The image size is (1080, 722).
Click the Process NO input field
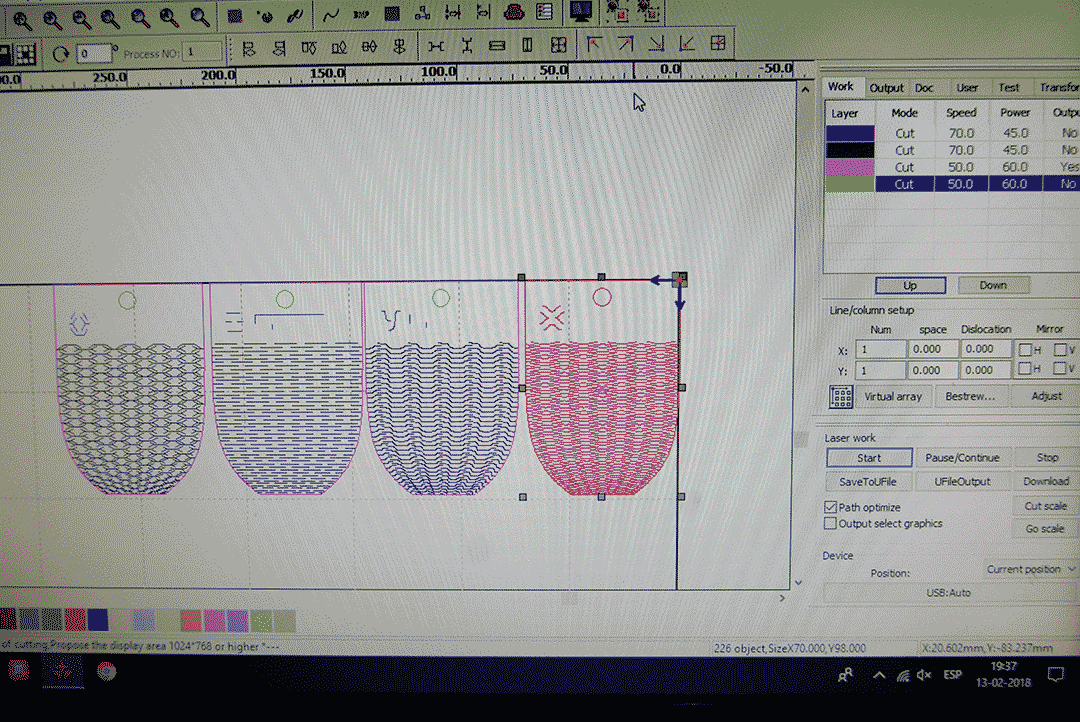(202, 52)
